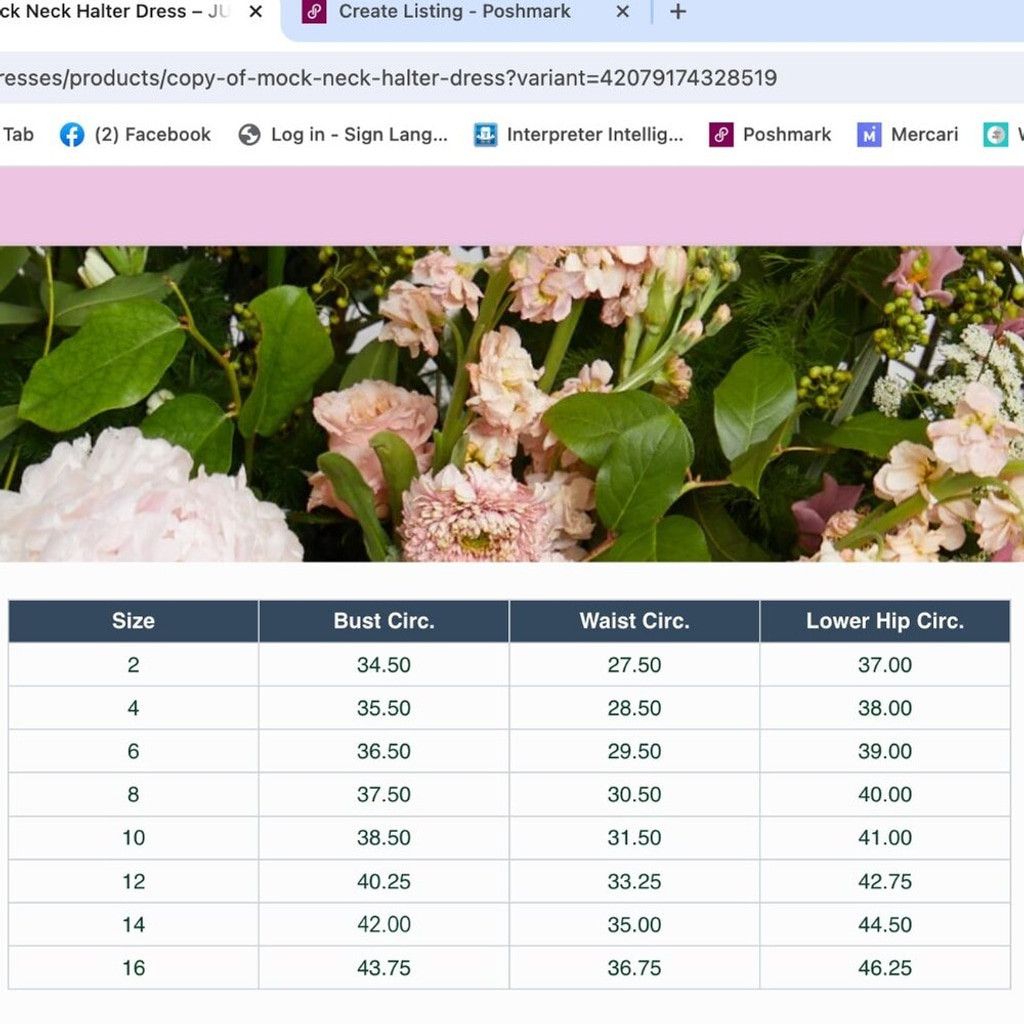Viewport: 1024px width, 1024px height.
Task: Close the Create Listing - Poshmark tab
Action: 623,11
